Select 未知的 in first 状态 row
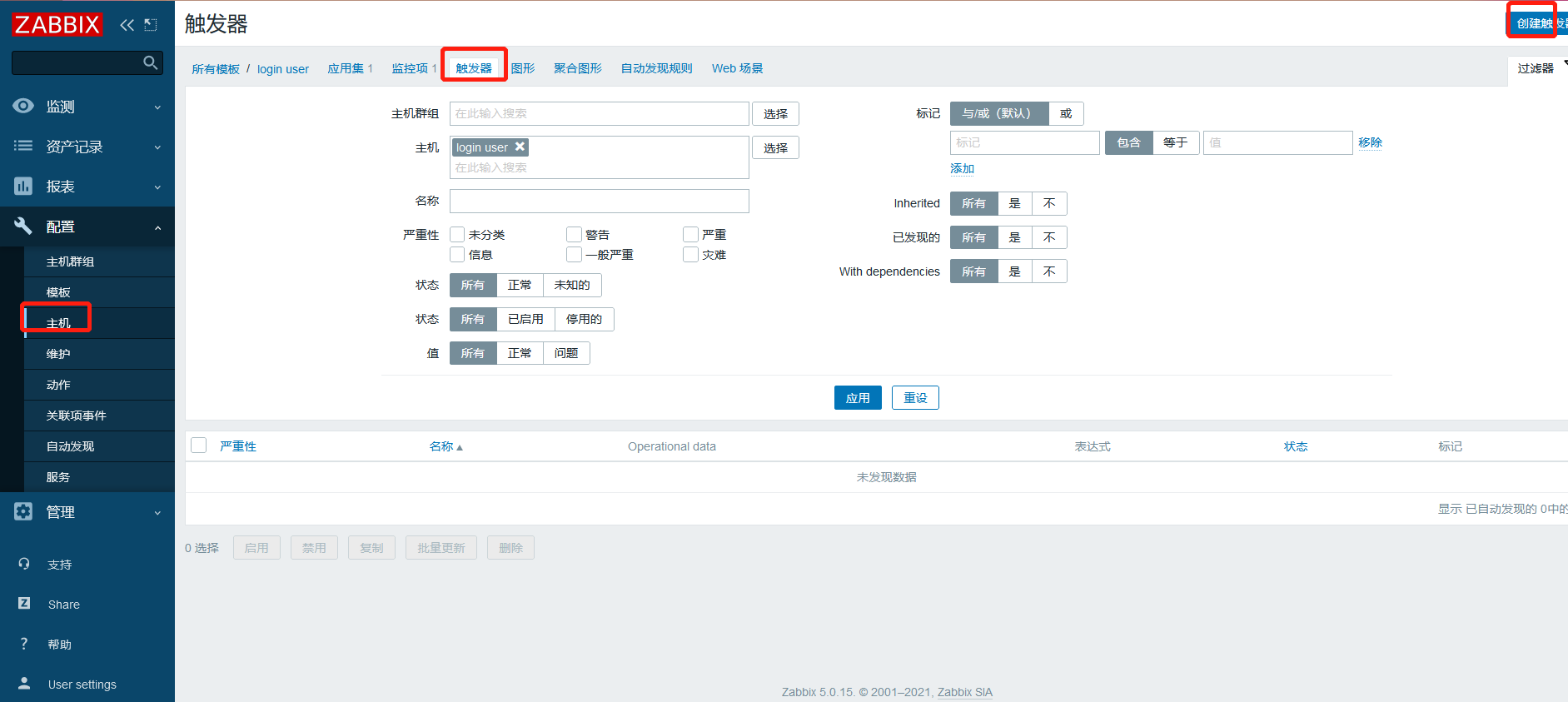This screenshot has width=1568, height=702. point(572,285)
